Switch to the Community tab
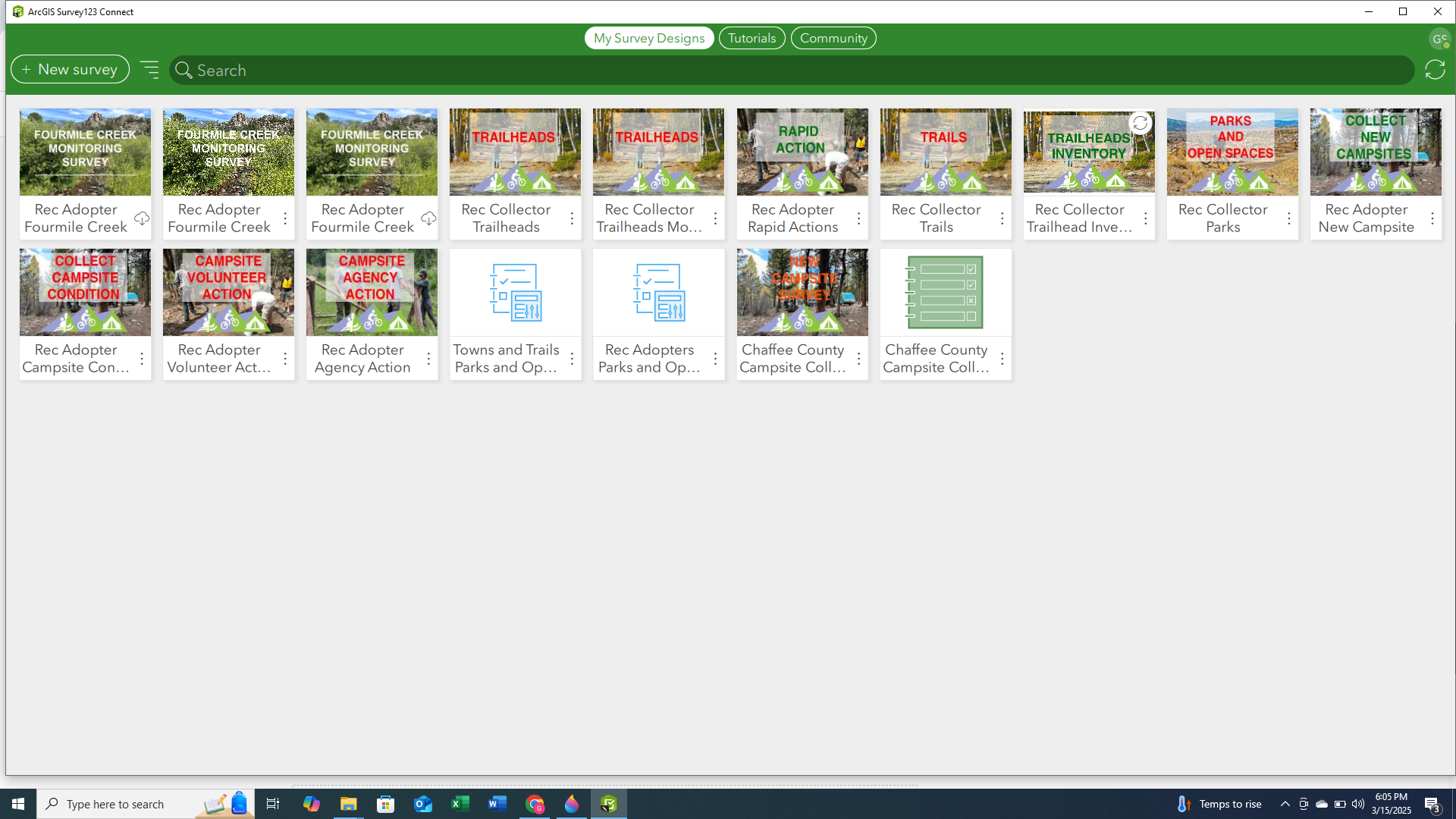This screenshot has height=819, width=1456. [x=833, y=38]
